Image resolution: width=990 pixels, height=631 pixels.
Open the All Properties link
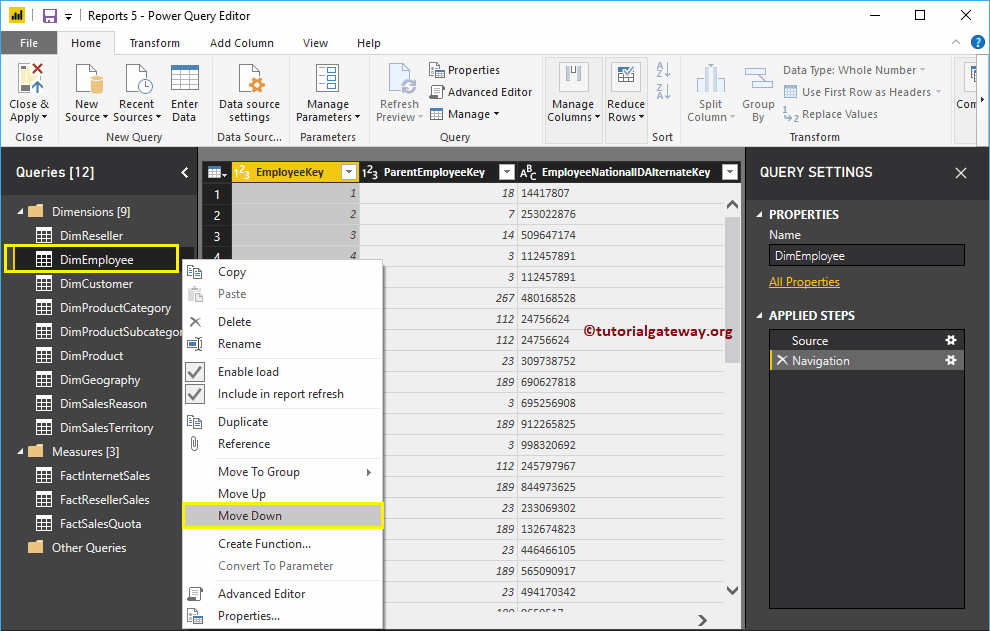tap(804, 282)
